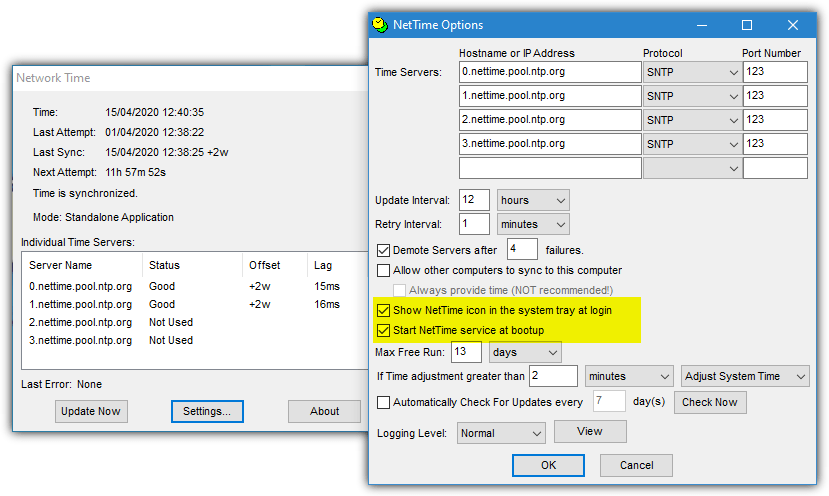Click port number field for first server

coord(775,72)
